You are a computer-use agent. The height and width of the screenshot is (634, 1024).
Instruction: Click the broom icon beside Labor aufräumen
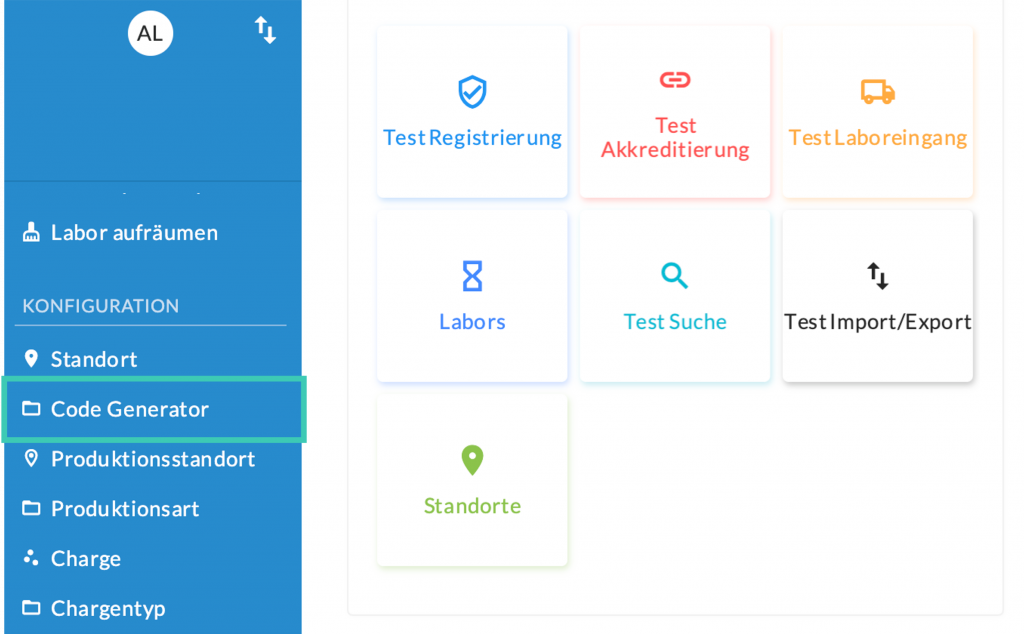click(x=31, y=233)
